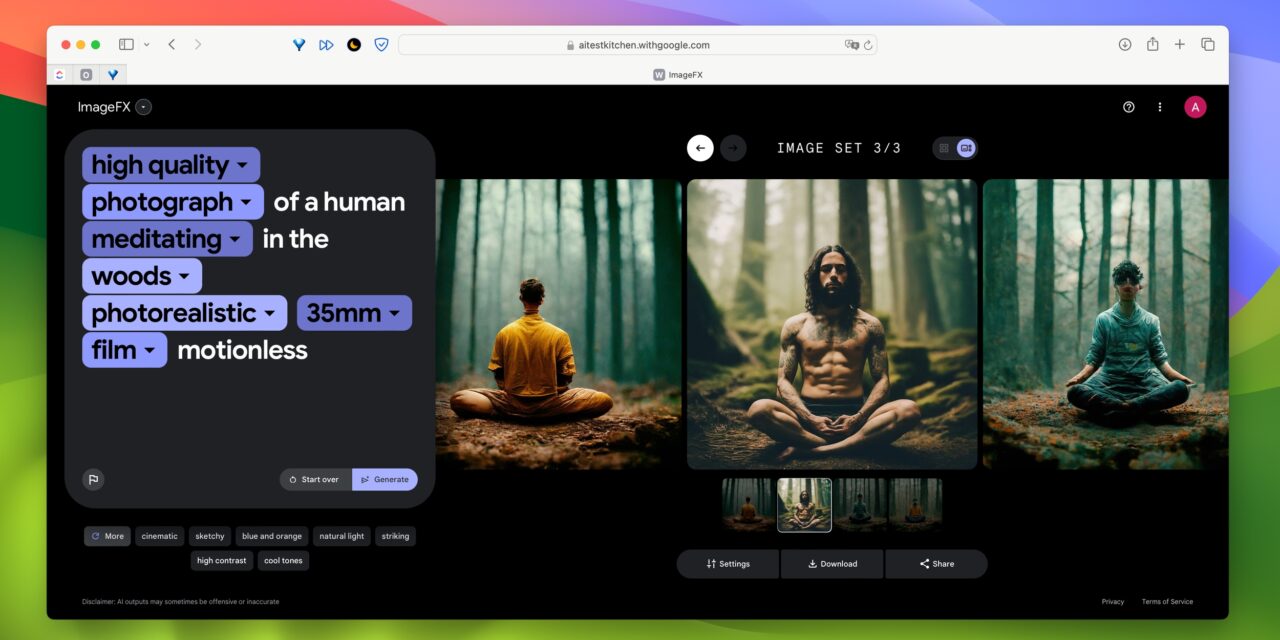Go to previous image set with the back arrow

[x=700, y=147]
